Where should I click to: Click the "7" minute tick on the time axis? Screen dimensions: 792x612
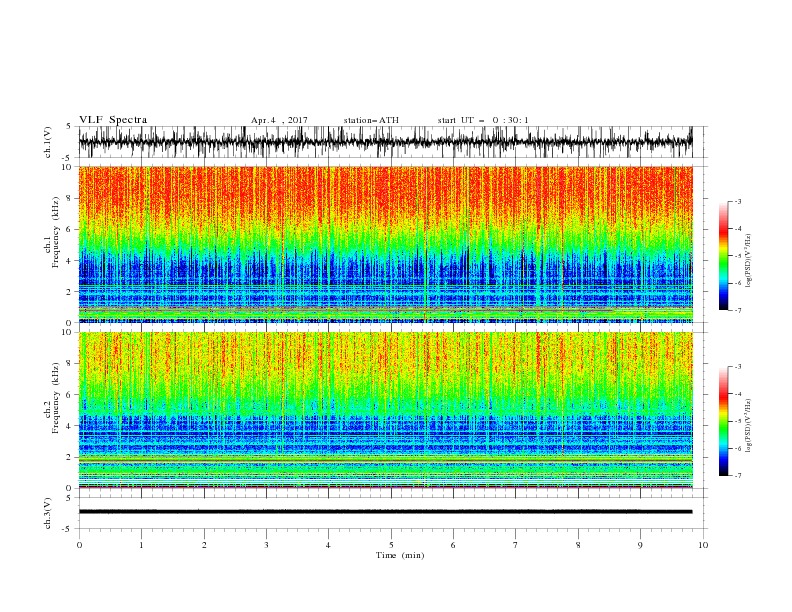[x=516, y=545]
